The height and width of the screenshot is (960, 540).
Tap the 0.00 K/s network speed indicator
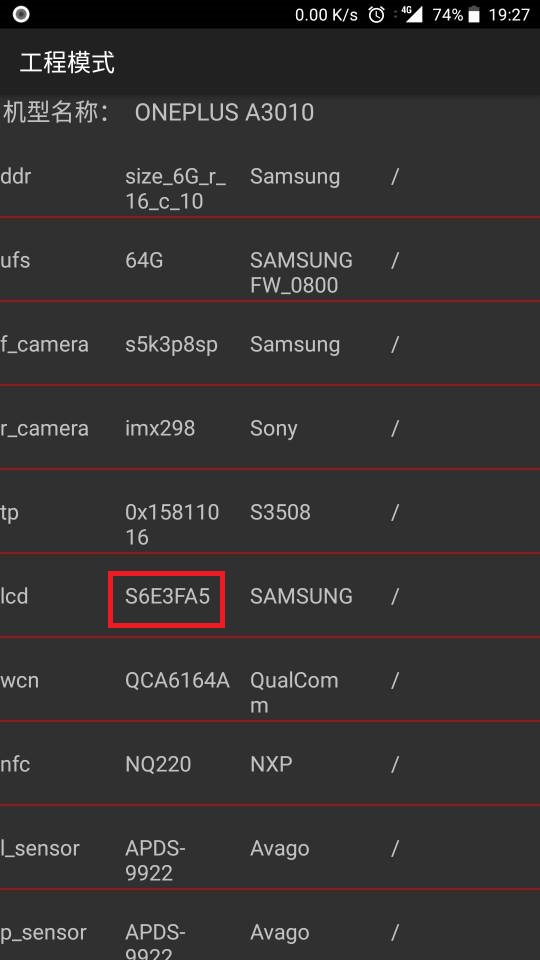click(x=326, y=15)
